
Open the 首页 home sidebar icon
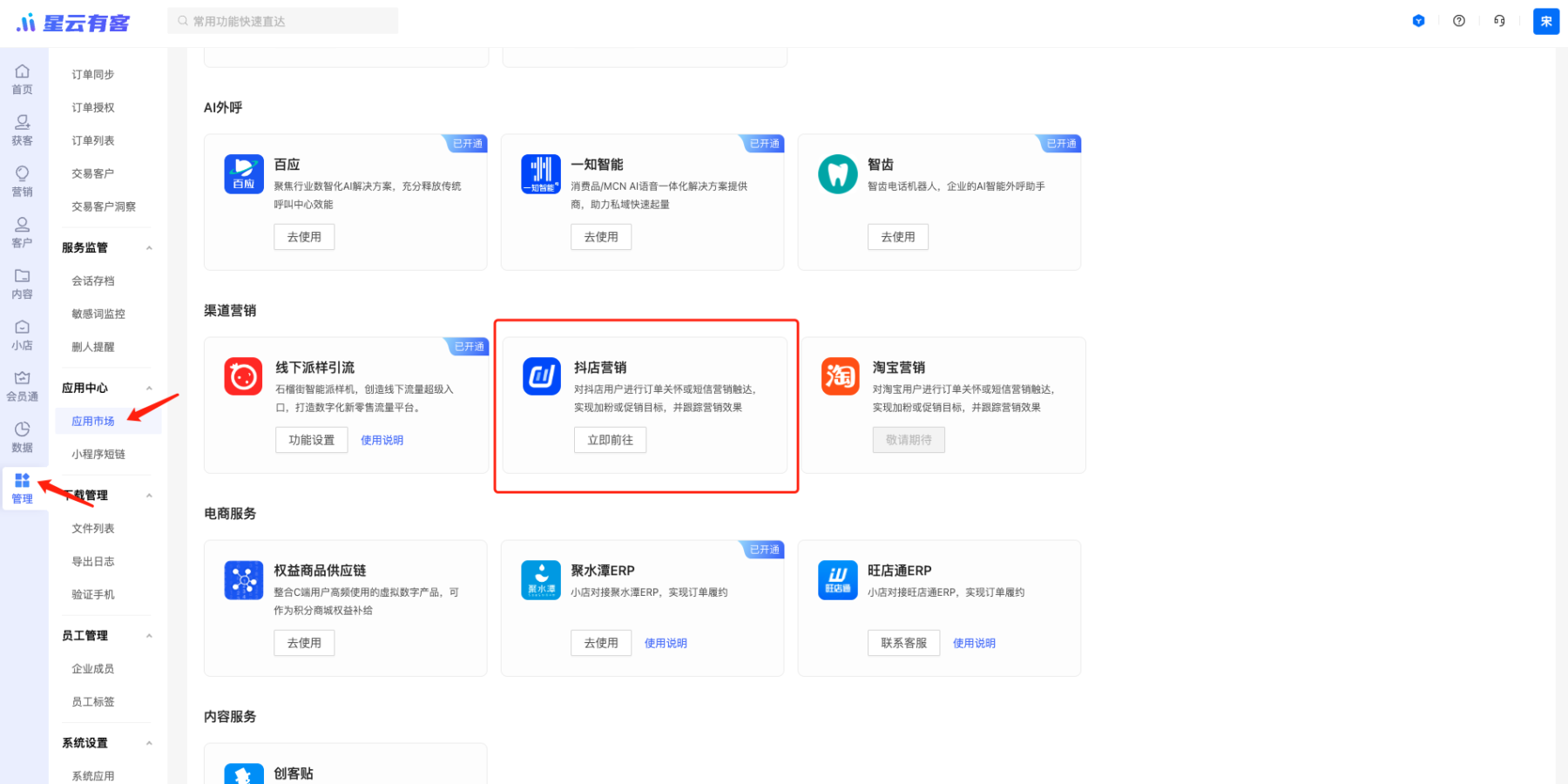(x=23, y=79)
